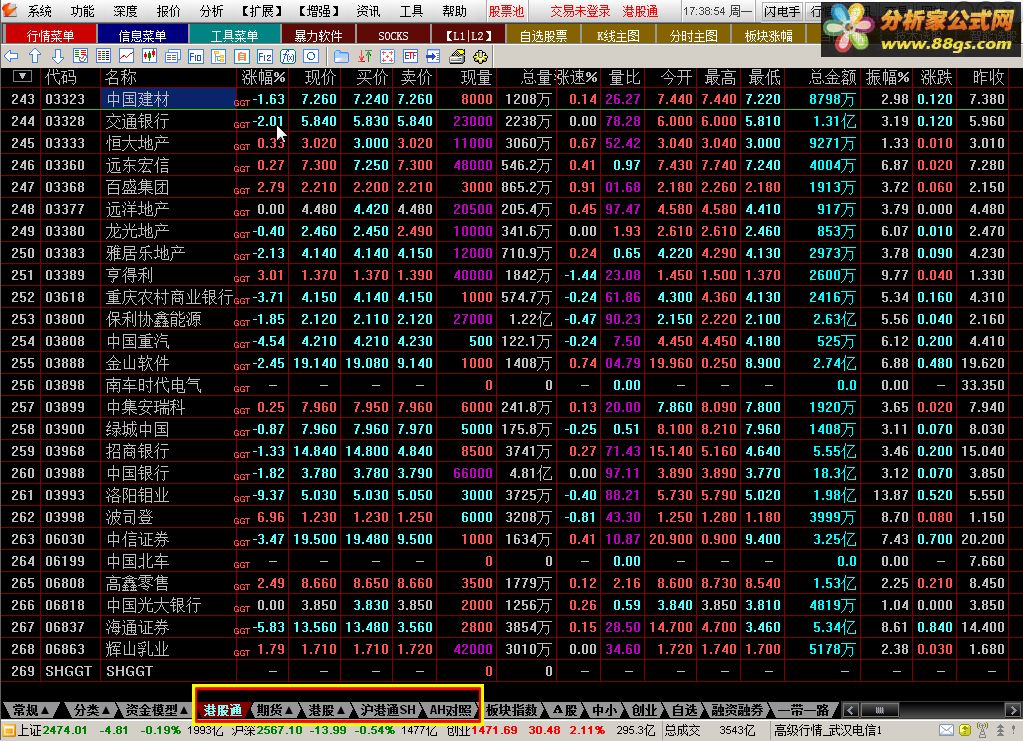Screen dimensions: 1023x742
Task: Click the red dotted selection icon
Action: 388,56
